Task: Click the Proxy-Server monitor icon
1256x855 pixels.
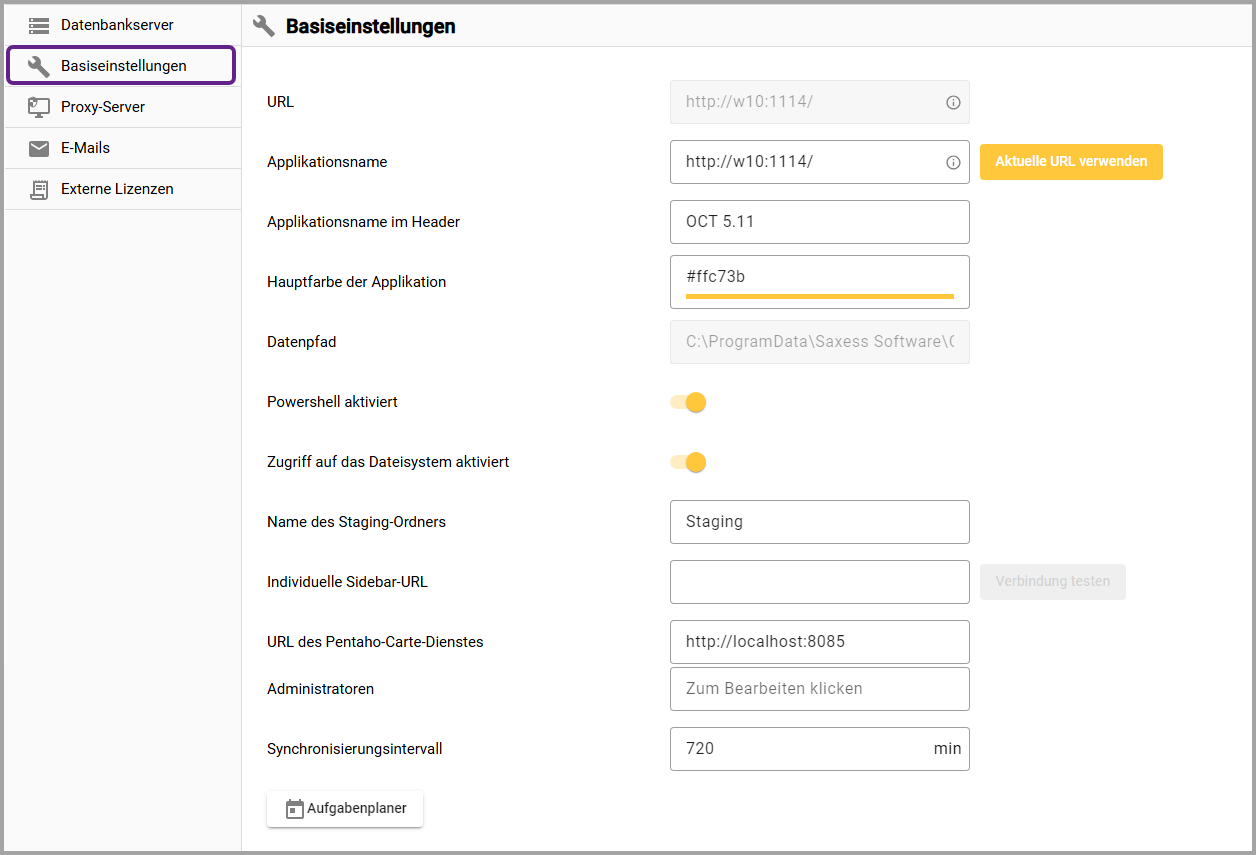Action: pos(39,107)
